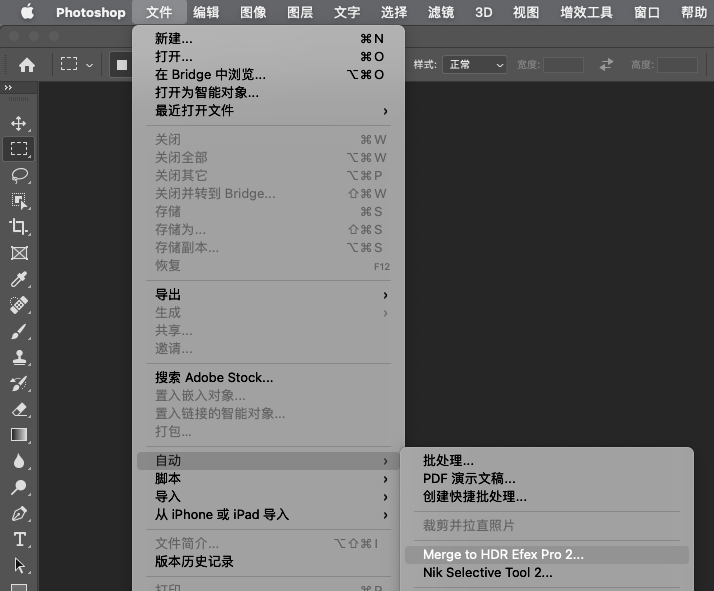Viewport: 714px width, 591px height.
Task: Open the 增效工具 menu
Action: point(586,12)
